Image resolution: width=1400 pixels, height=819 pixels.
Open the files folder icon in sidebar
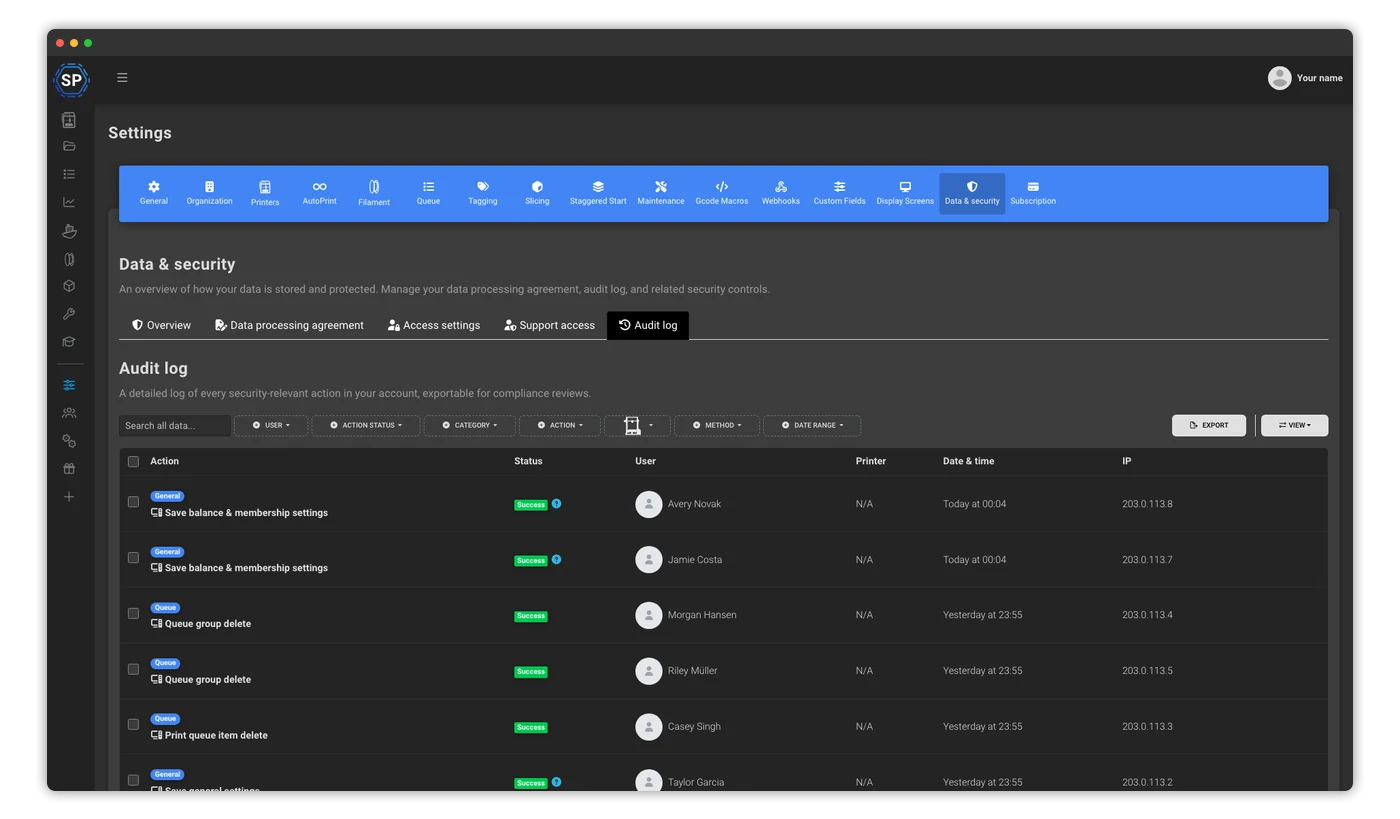(69, 146)
